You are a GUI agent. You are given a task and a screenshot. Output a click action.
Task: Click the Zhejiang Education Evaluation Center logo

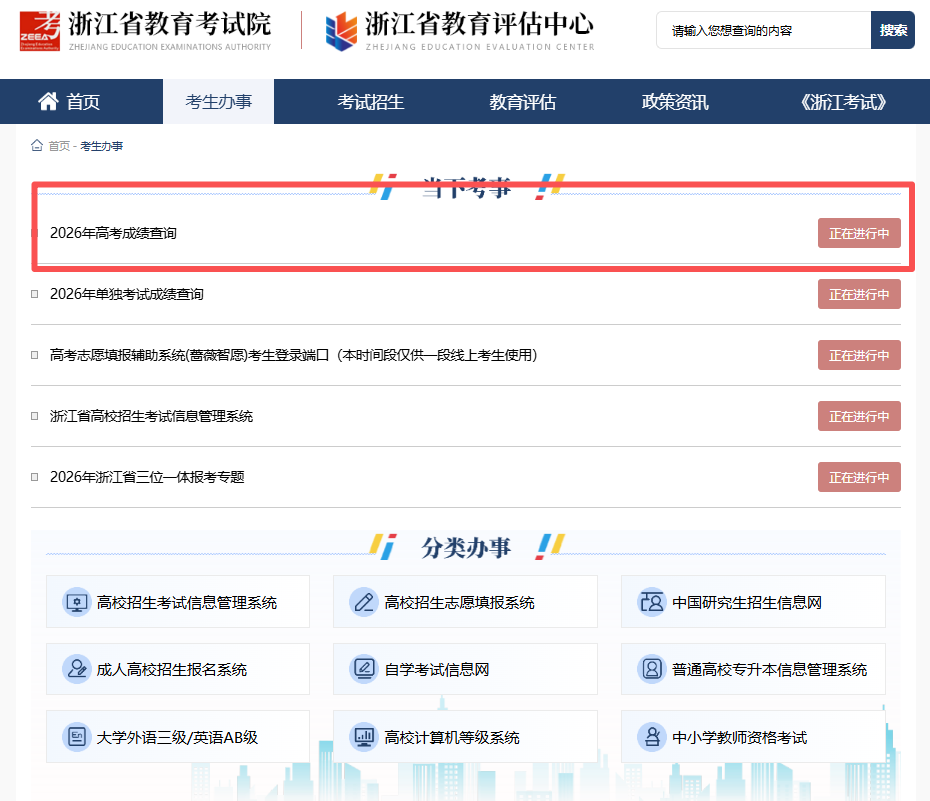pyautogui.click(x=342, y=31)
